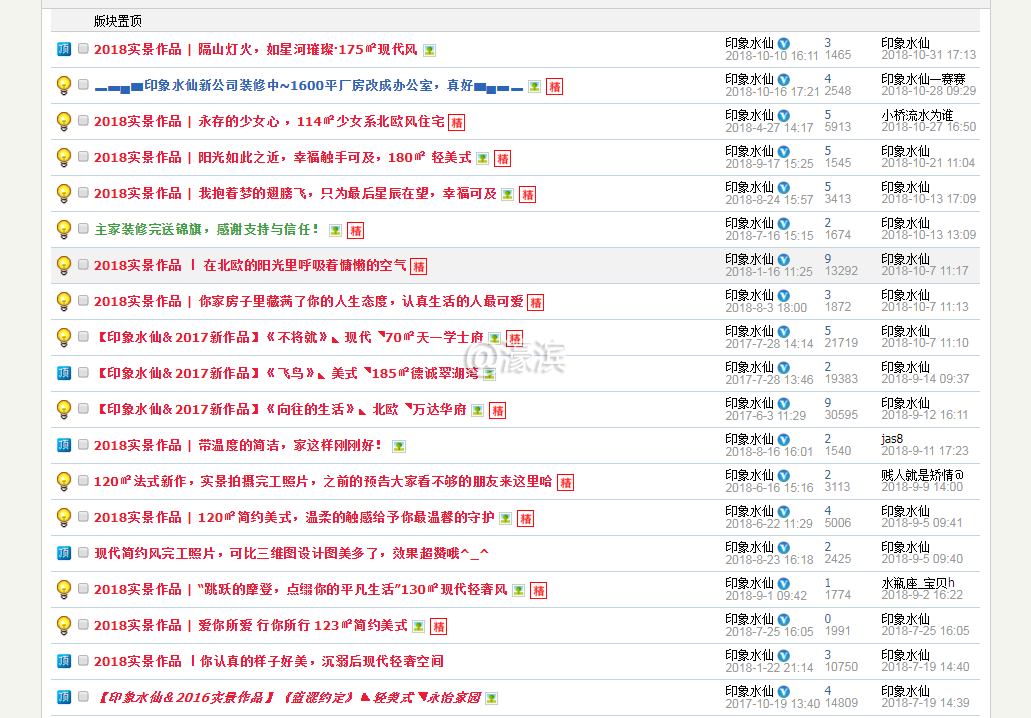Click the lightbulb icon next to 爱你所爱 thread
Viewport: 1031px width, 718px height.
coord(64,625)
